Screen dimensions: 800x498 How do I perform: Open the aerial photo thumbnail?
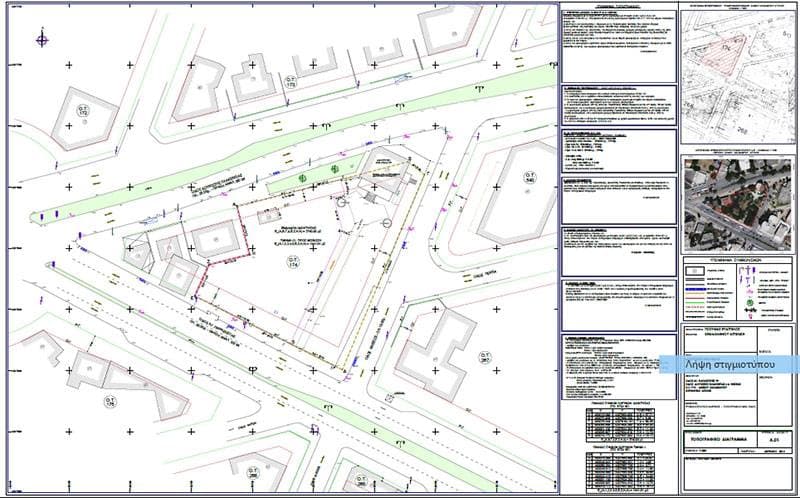pyautogui.click(x=738, y=204)
